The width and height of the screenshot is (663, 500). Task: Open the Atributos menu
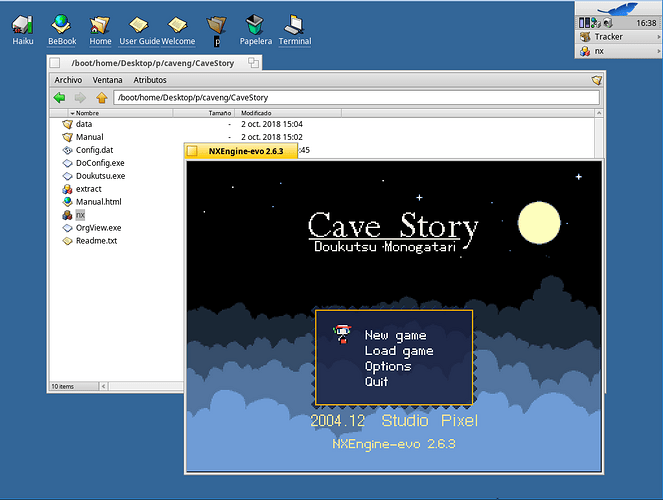coord(150,80)
